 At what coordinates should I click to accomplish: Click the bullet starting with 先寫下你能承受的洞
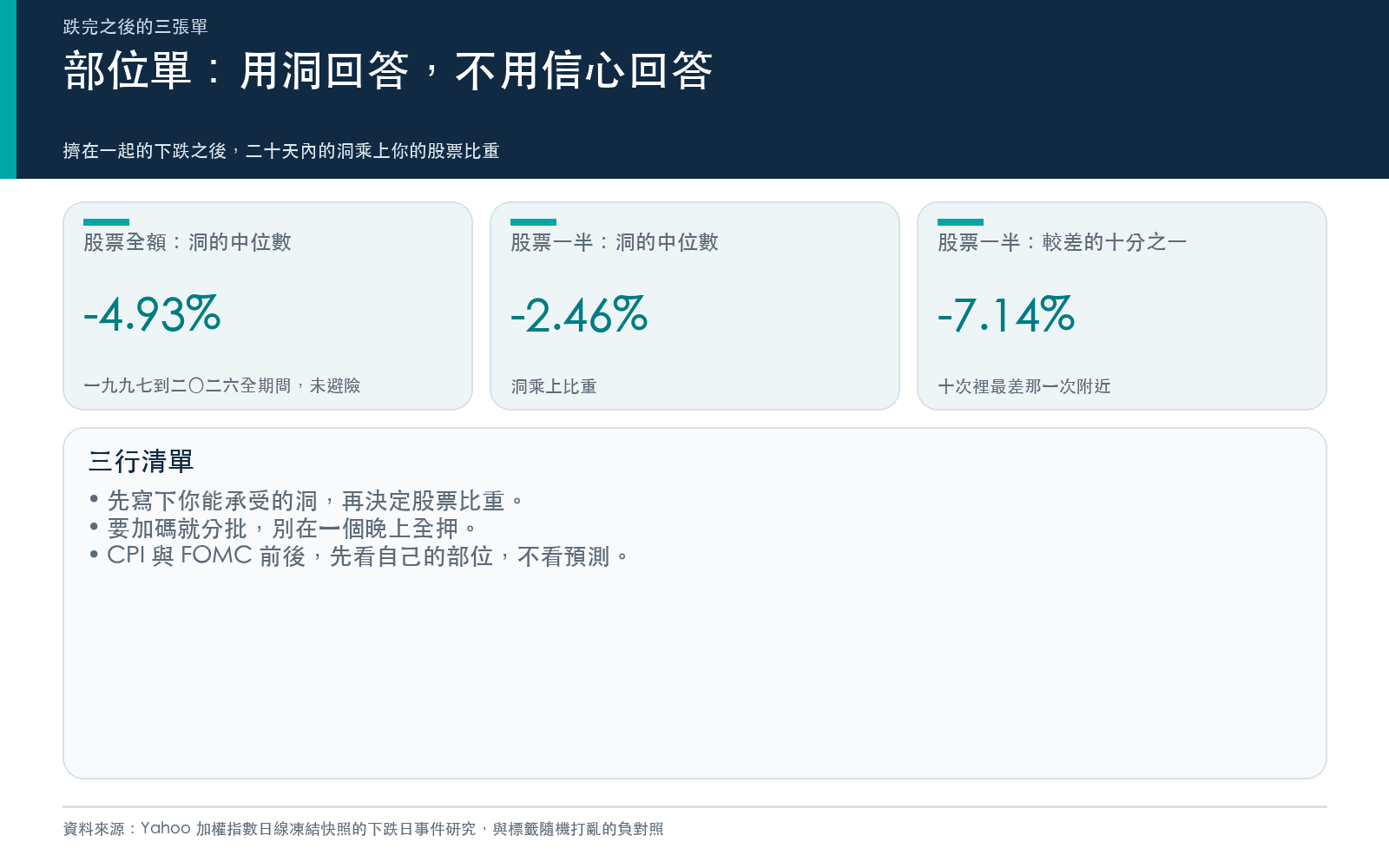click(x=306, y=501)
